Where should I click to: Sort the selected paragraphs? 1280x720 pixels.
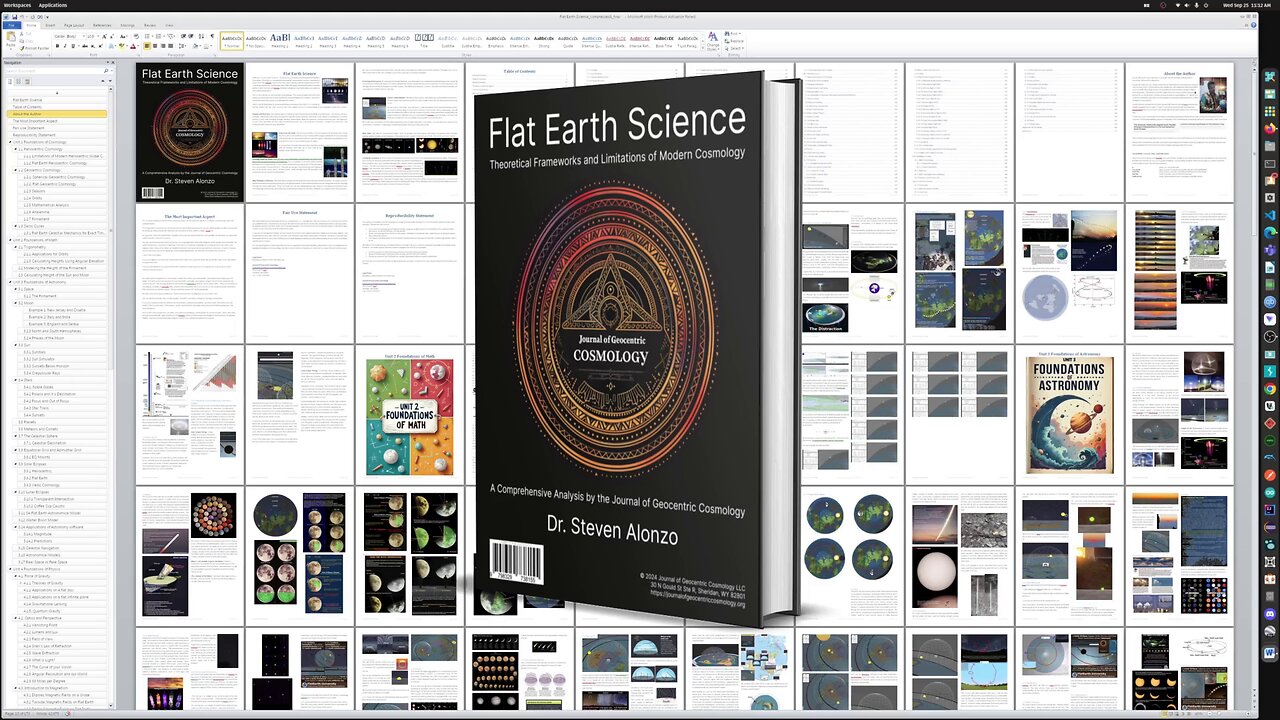201,36
